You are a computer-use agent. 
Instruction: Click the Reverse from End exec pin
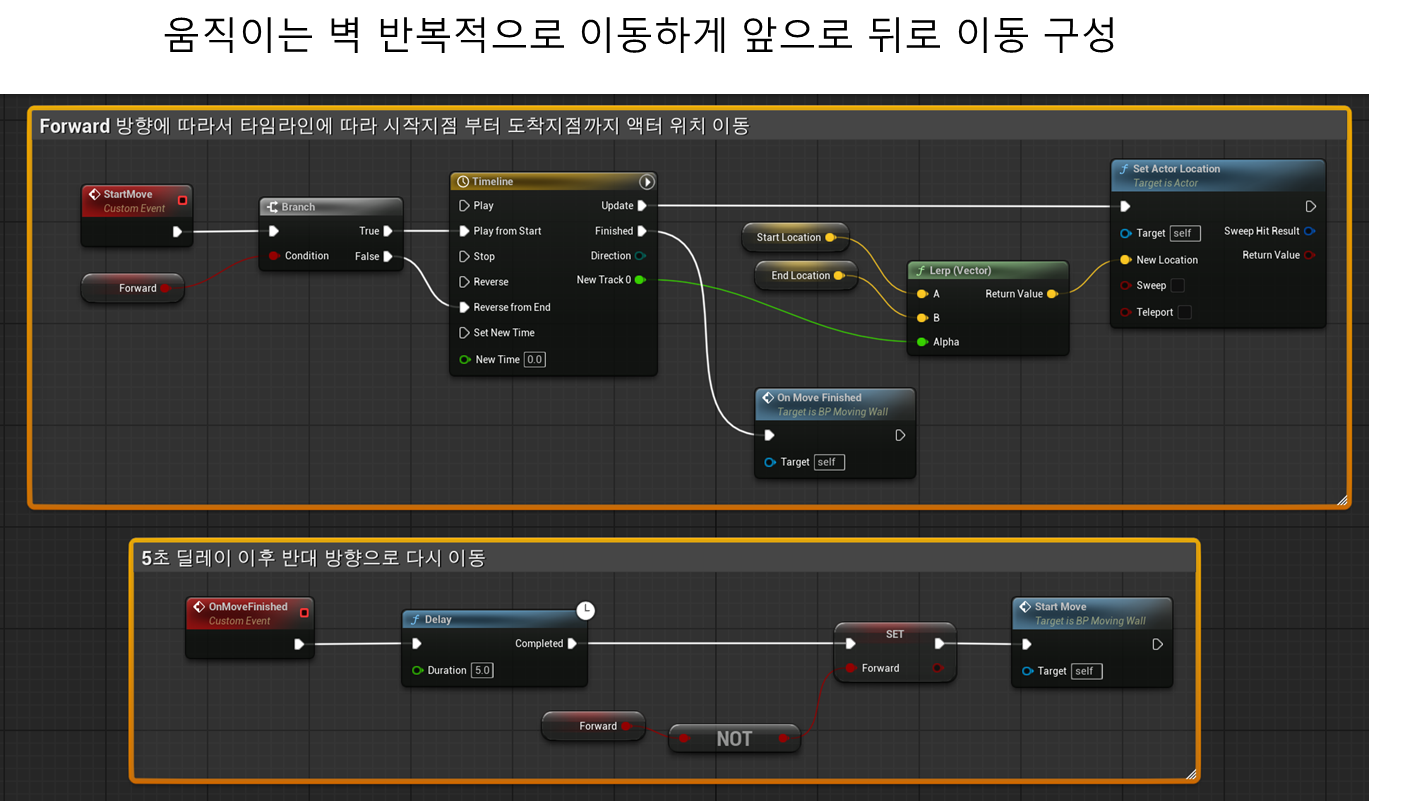(x=464, y=307)
